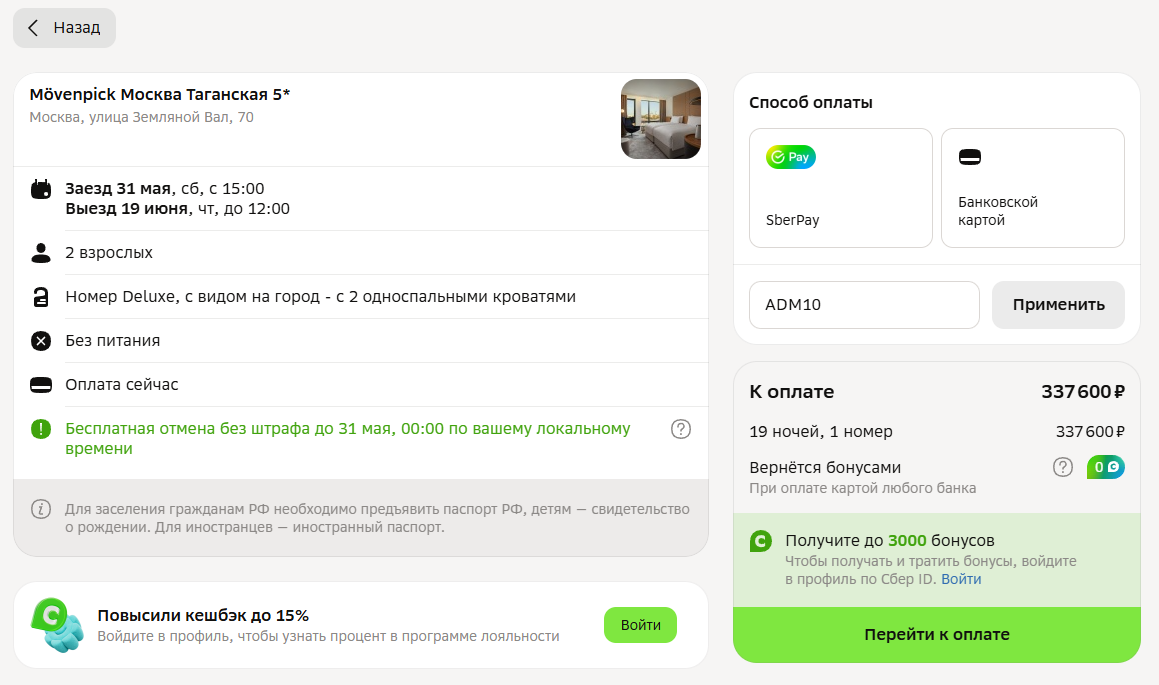Click the no-meals cross icon by Без питания
Viewport: 1159px width, 685px height.
pyautogui.click(x=41, y=341)
